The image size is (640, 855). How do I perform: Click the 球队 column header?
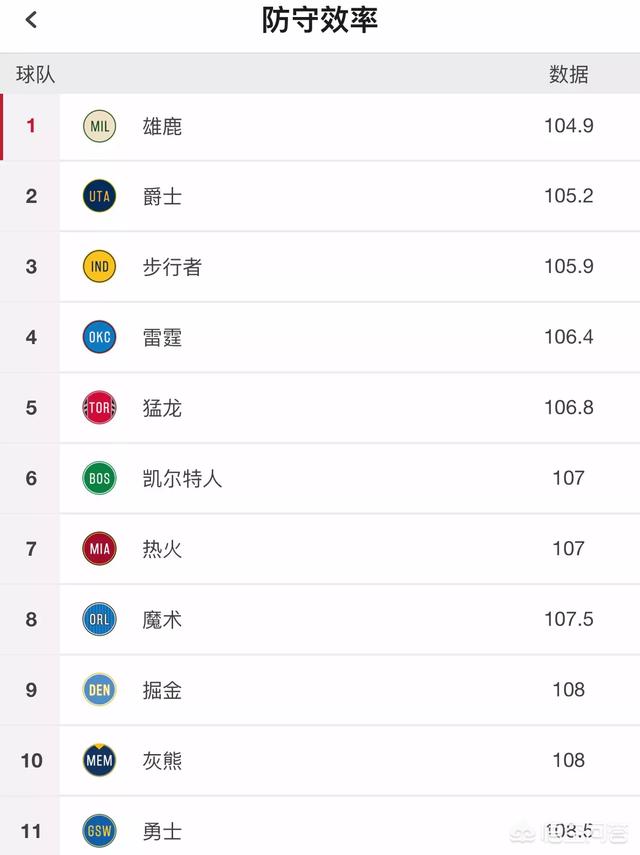(x=35, y=74)
